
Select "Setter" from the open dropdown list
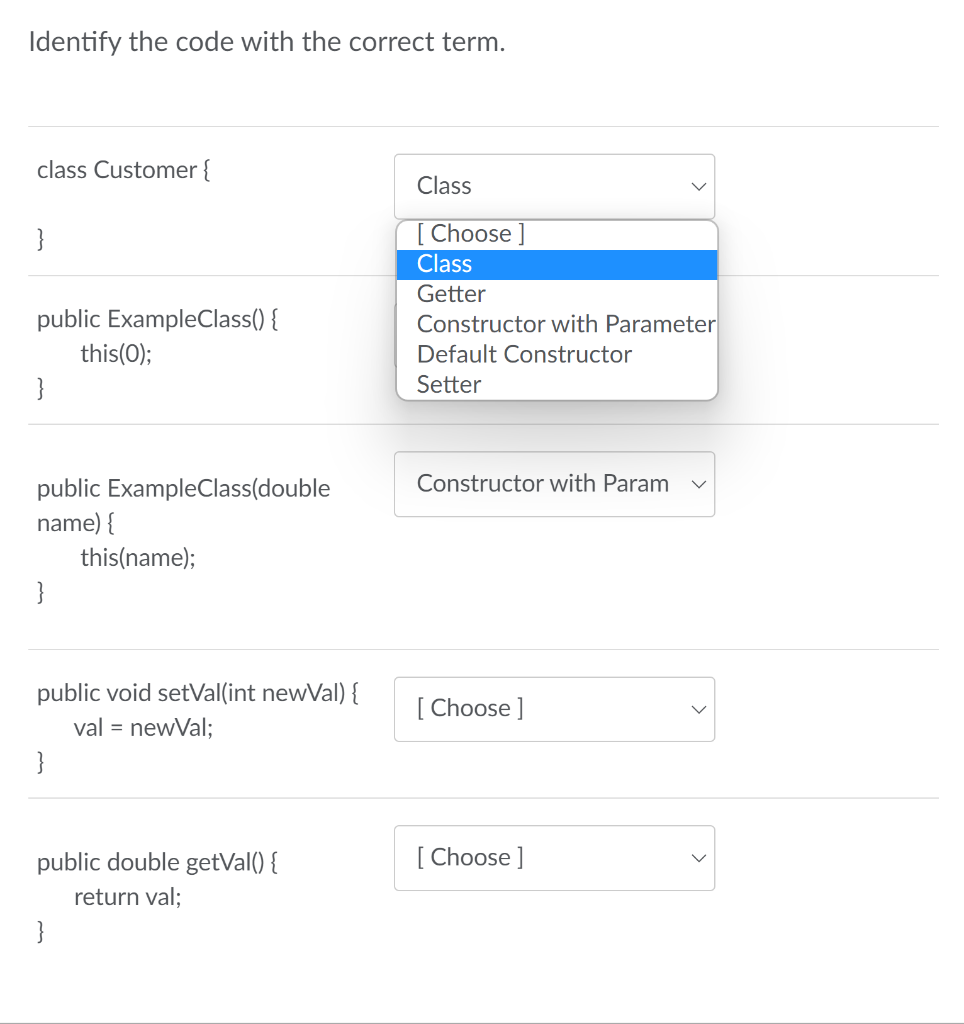(x=449, y=384)
